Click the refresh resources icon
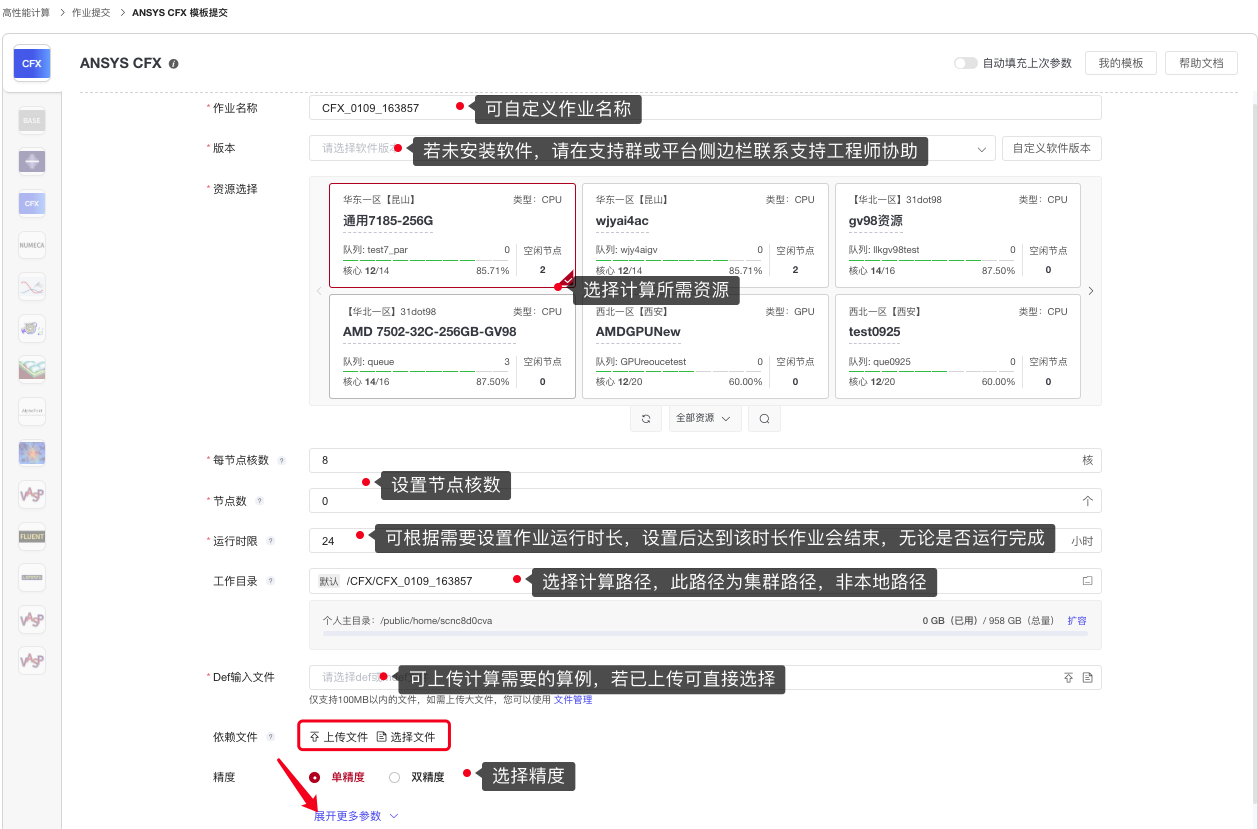The width and height of the screenshot is (1258, 829). pos(646,418)
